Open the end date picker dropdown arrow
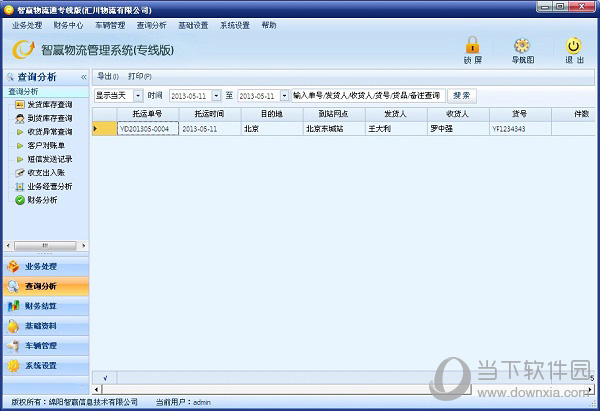This screenshot has width=600, height=411. click(x=284, y=96)
